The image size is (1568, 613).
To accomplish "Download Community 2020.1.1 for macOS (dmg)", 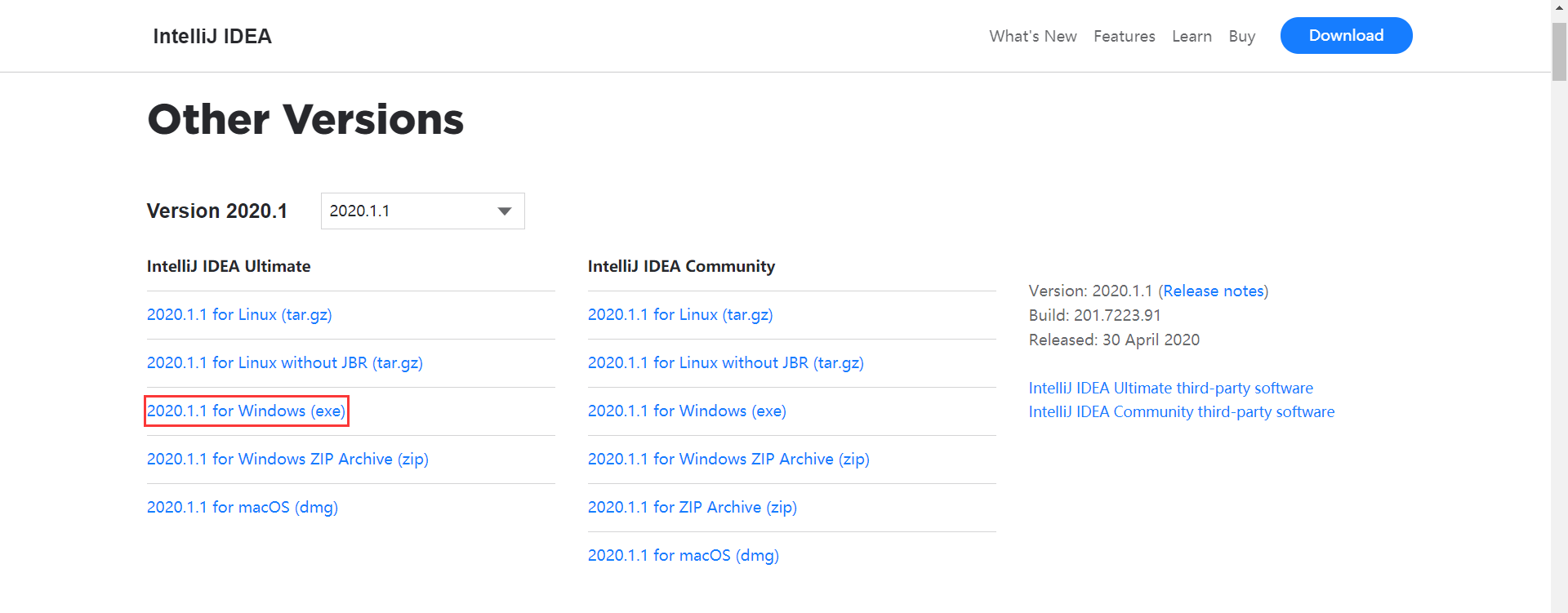I will click(684, 555).
